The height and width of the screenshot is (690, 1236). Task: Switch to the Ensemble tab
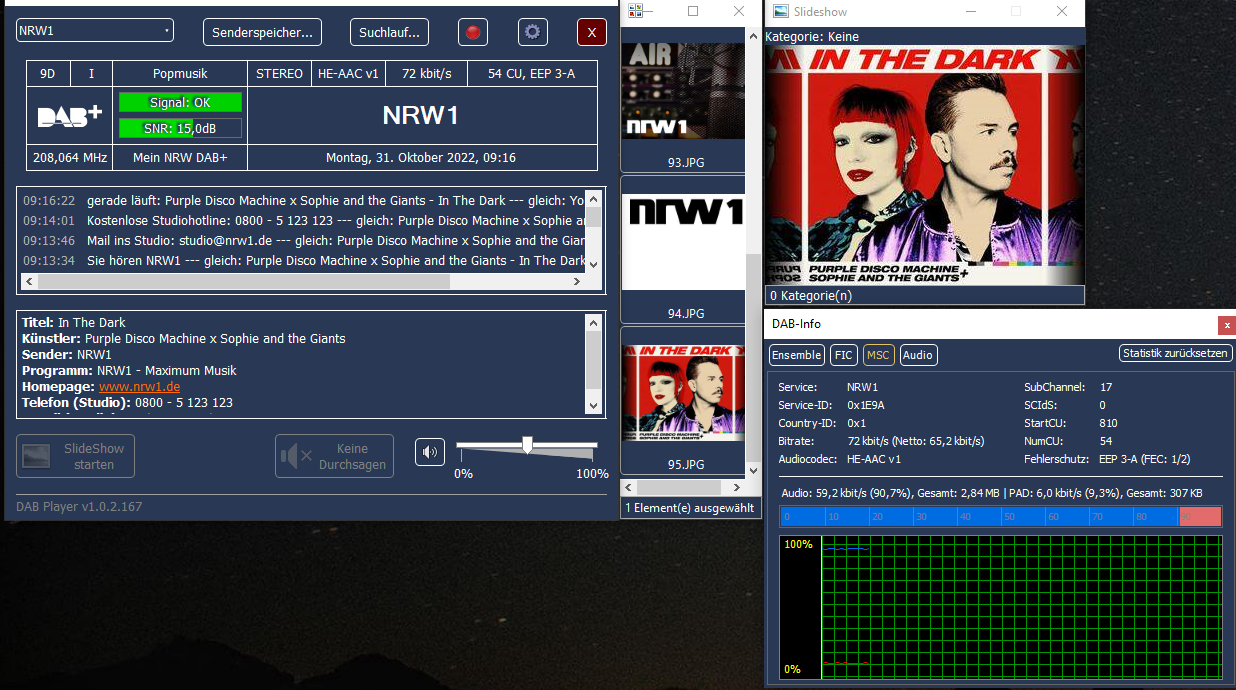pos(797,355)
